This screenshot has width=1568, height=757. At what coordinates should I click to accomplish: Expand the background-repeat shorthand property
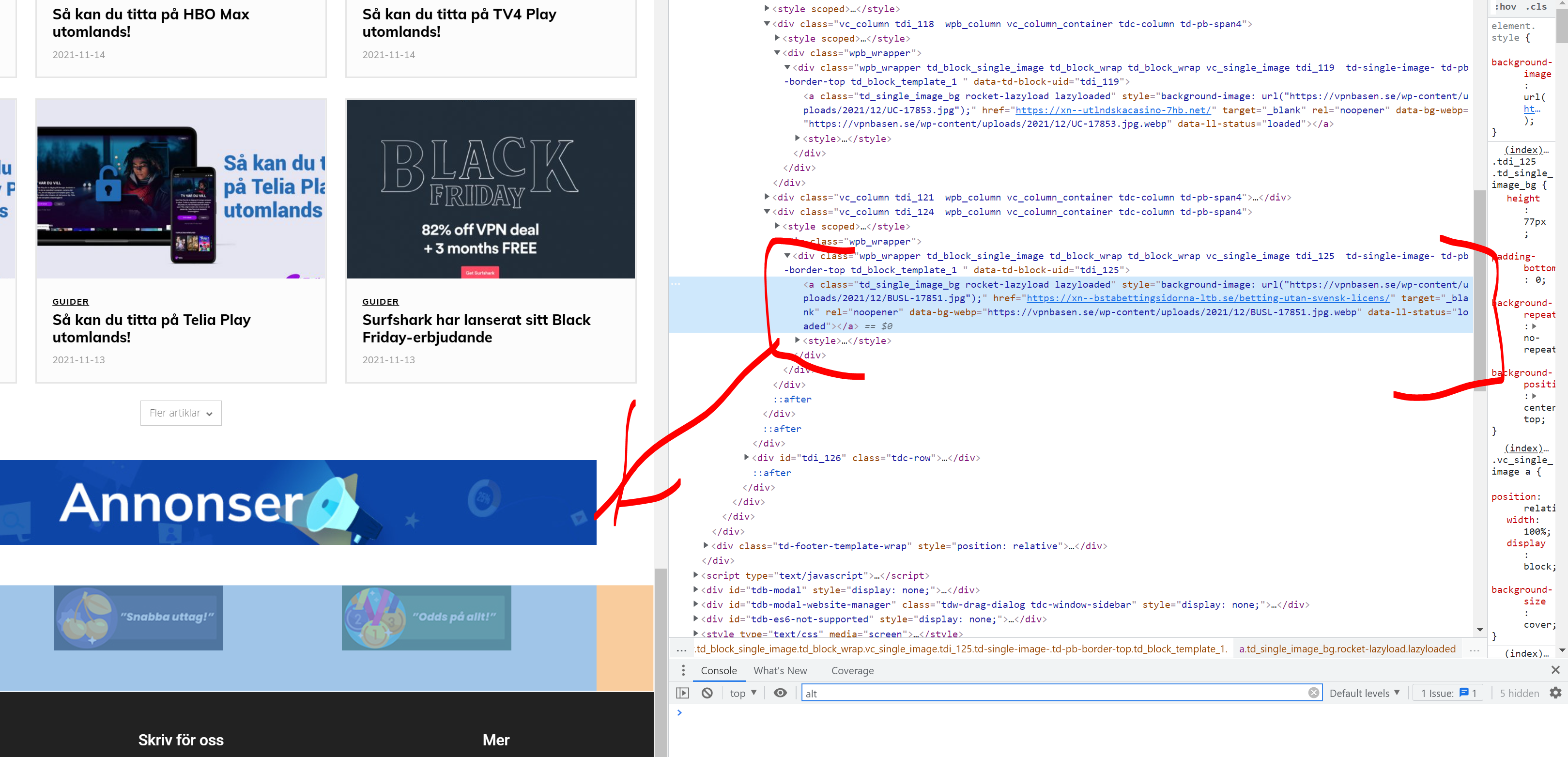[x=1534, y=326]
